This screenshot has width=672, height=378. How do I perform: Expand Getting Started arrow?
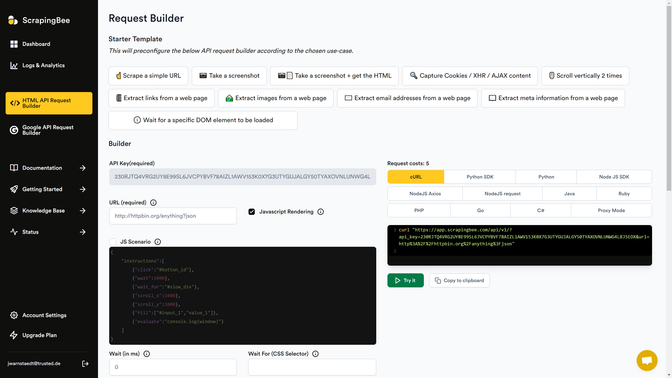coord(83,189)
